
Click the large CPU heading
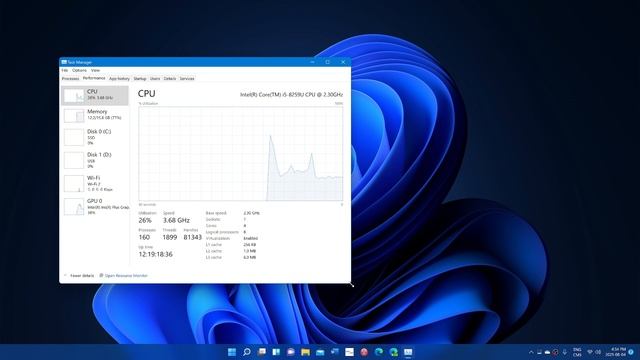(x=147, y=93)
